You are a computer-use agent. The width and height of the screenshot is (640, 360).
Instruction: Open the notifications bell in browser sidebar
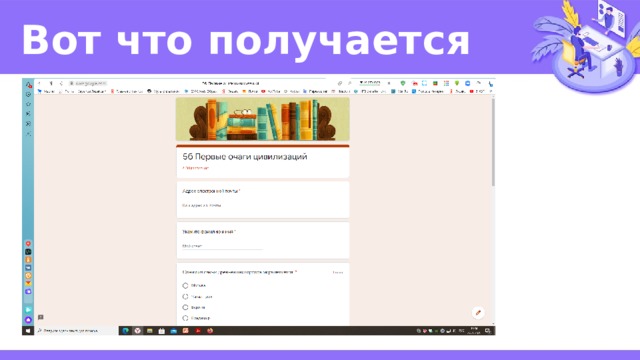pos(28,84)
